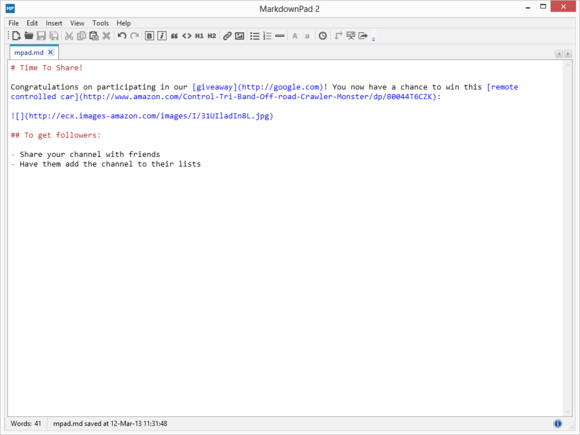Click the Save All icon
The height and width of the screenshot is (435, 580).
(x=54, y=36)
